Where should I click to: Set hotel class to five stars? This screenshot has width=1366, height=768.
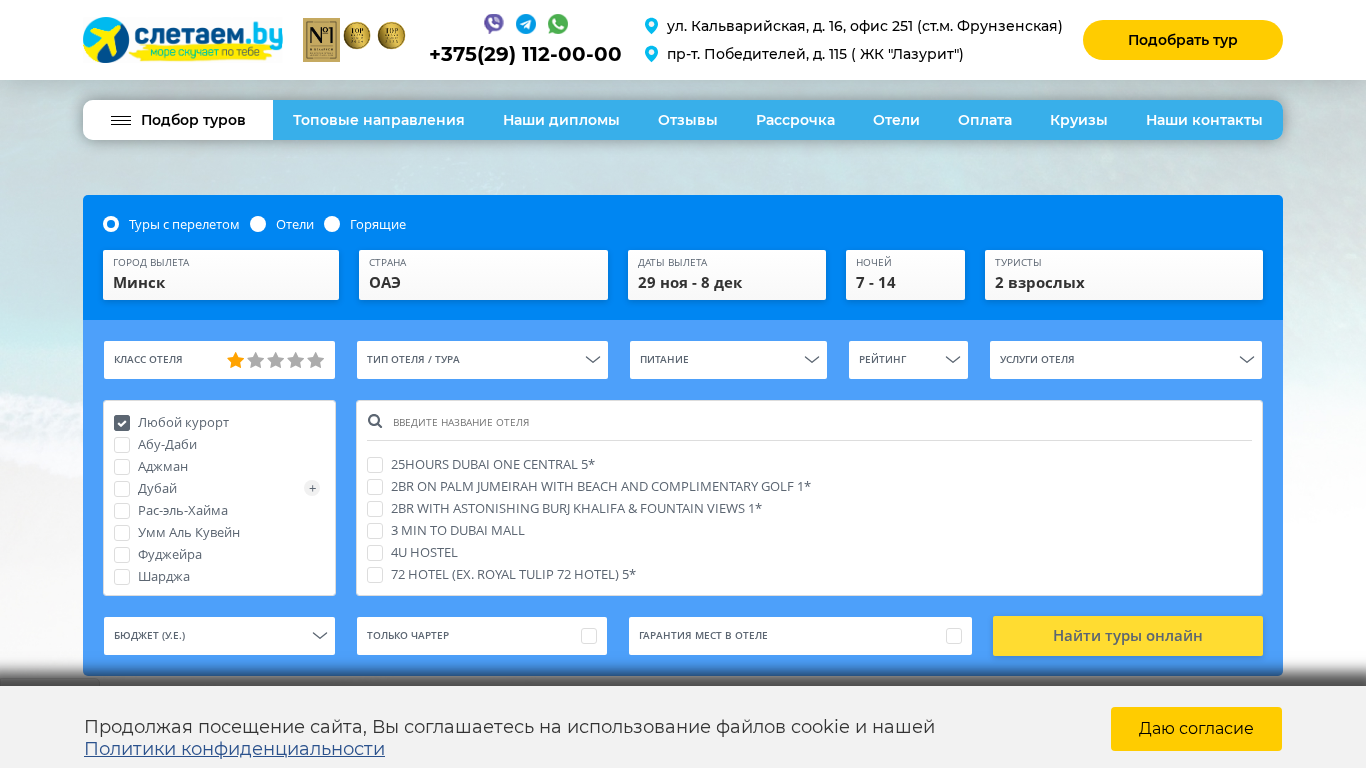point(316,360)
